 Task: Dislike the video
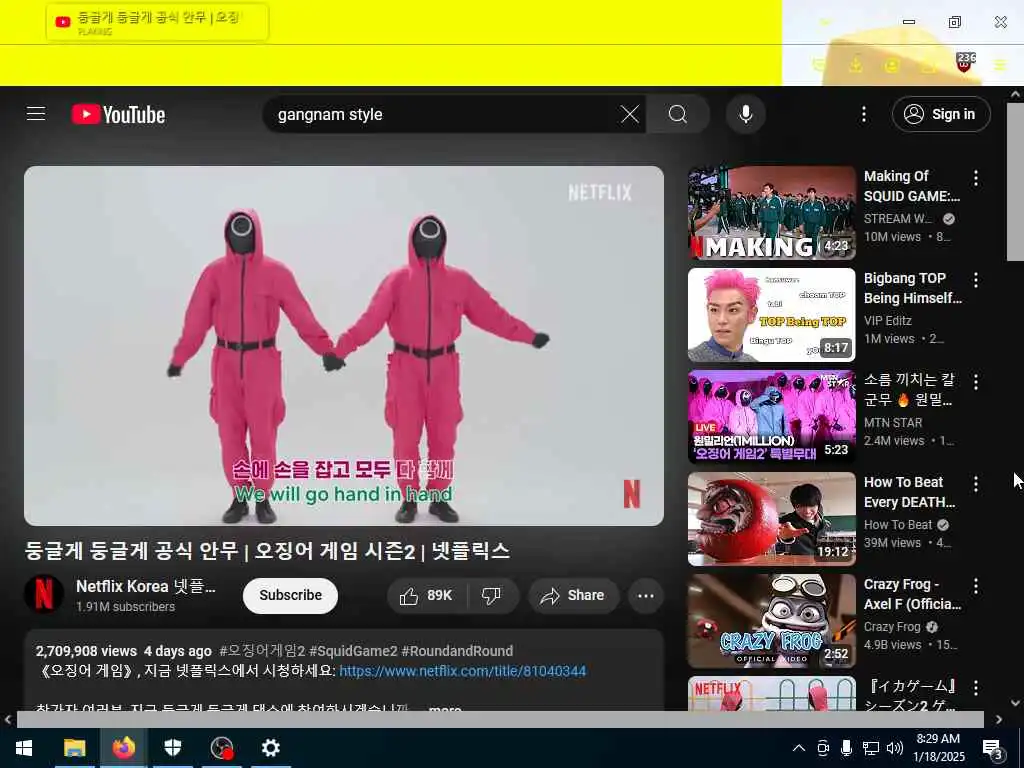pos(492,596)
